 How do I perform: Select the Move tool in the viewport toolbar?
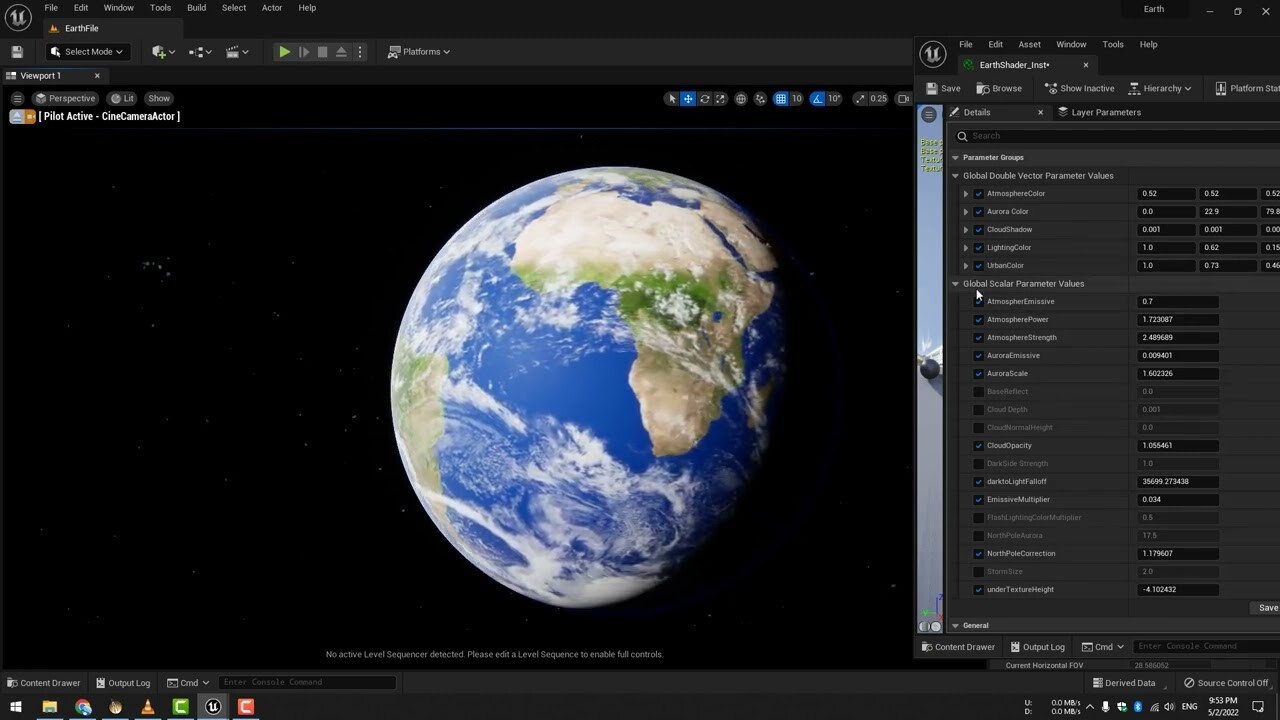click(688, 98)
